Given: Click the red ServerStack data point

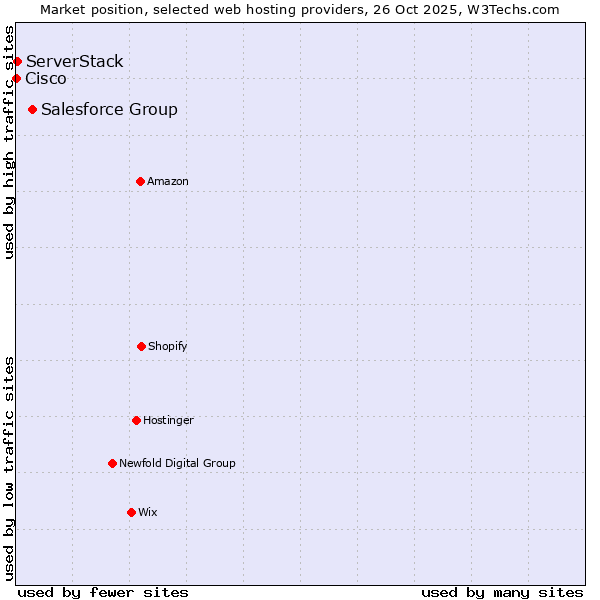Looking at the screenshot, I should 17,61.
